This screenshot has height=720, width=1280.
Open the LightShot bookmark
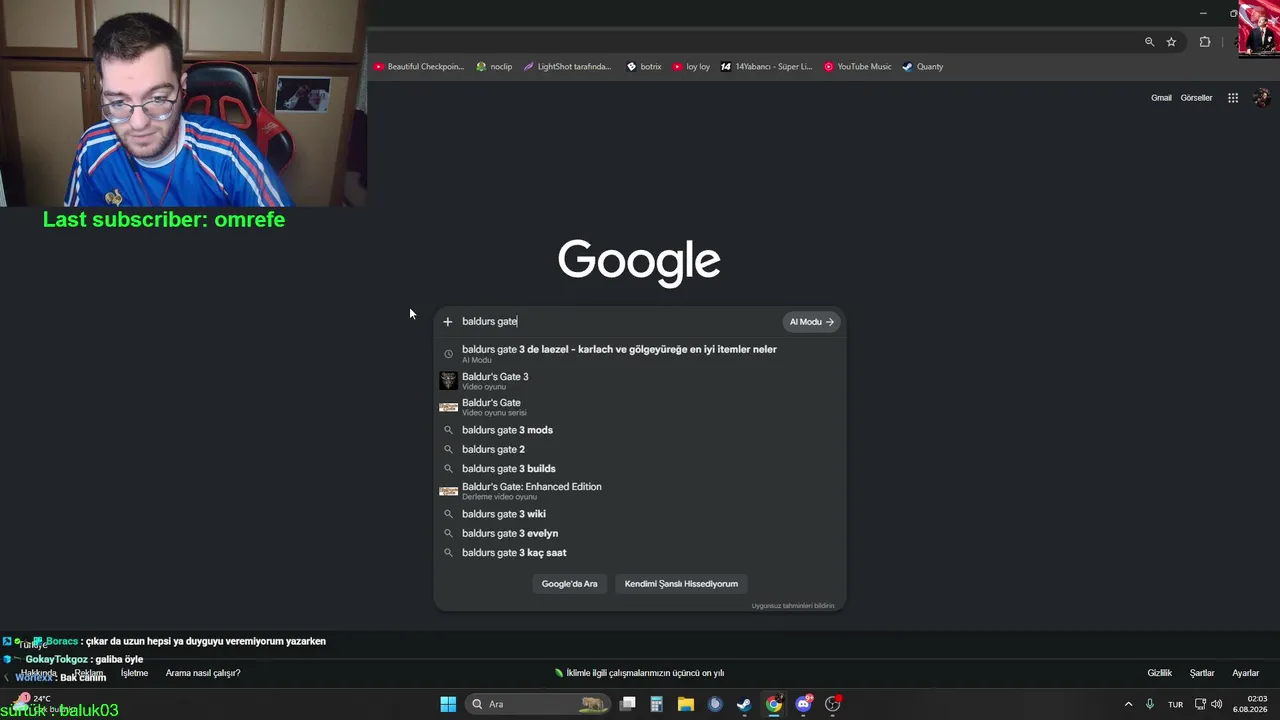click(567, 67)
